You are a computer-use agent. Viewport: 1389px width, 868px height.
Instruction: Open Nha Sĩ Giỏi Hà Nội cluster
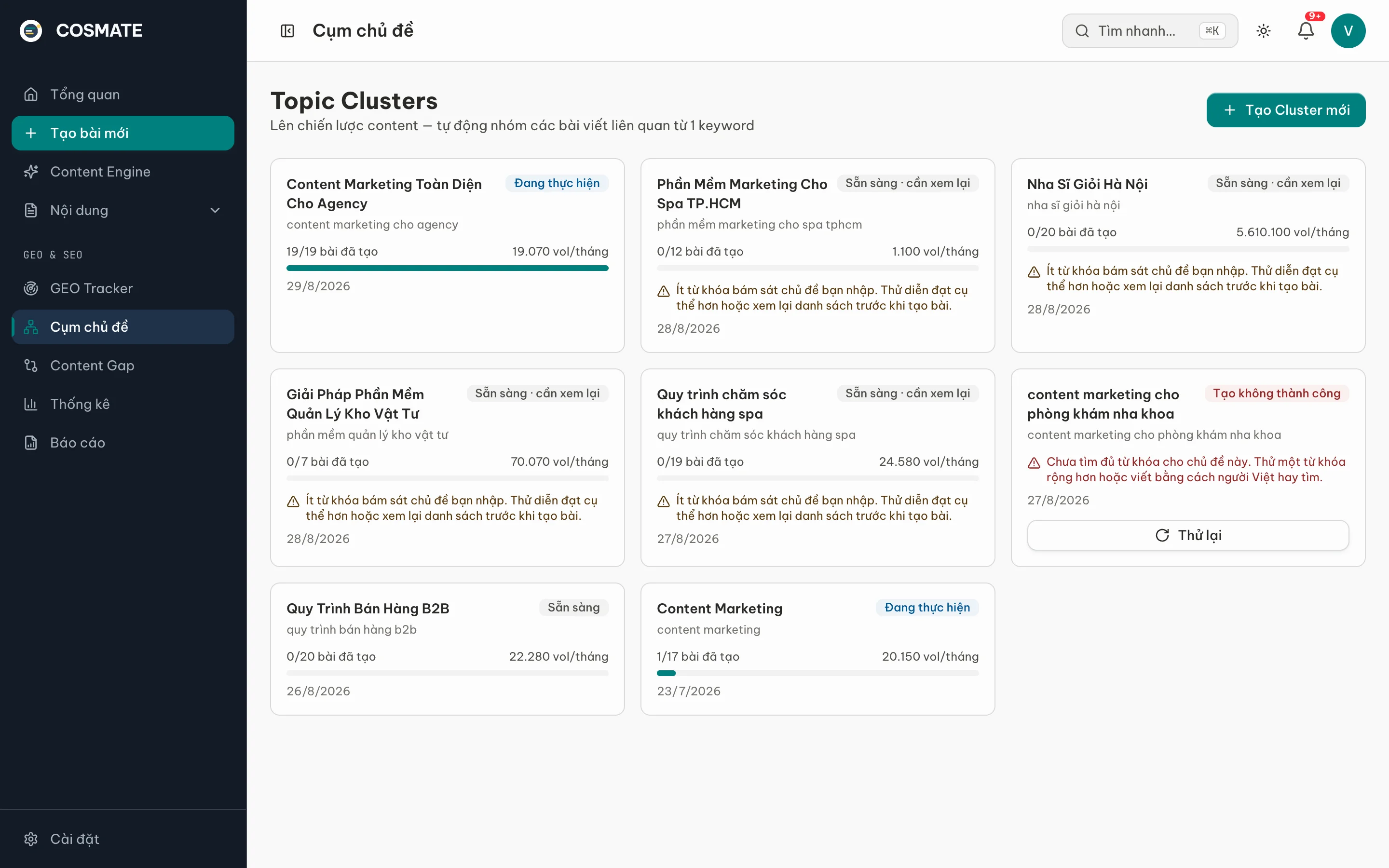(1187, 256)
